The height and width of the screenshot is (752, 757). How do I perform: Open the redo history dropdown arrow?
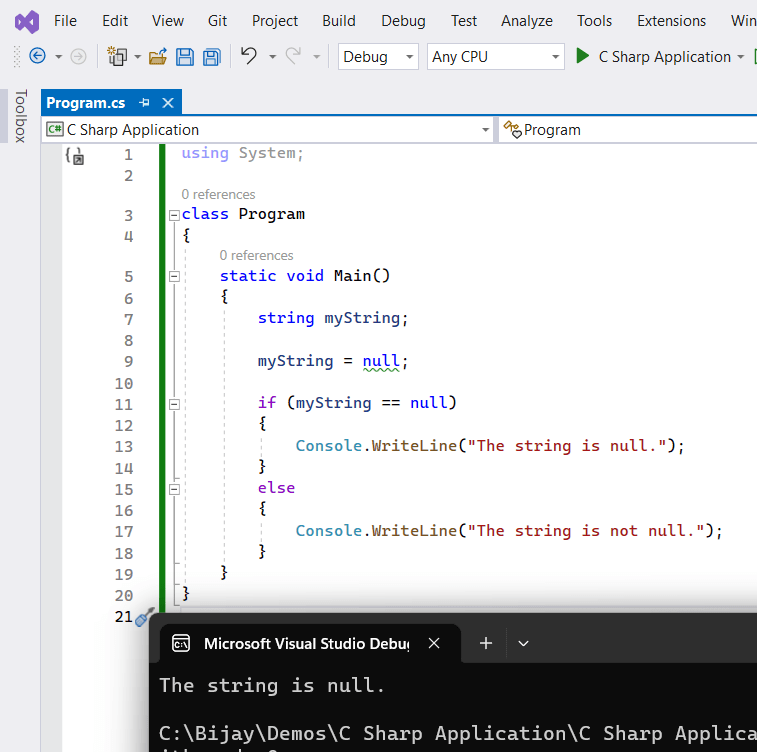316,57
